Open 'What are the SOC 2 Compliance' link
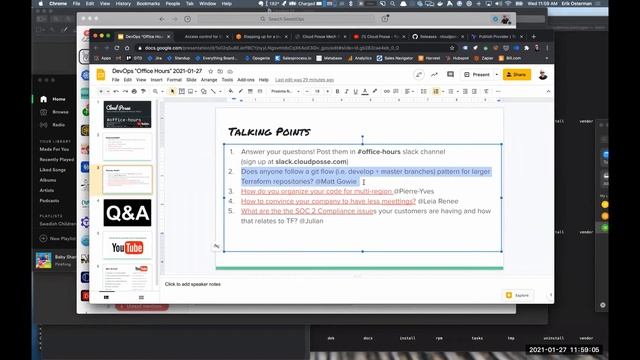 tap(307, 211)
